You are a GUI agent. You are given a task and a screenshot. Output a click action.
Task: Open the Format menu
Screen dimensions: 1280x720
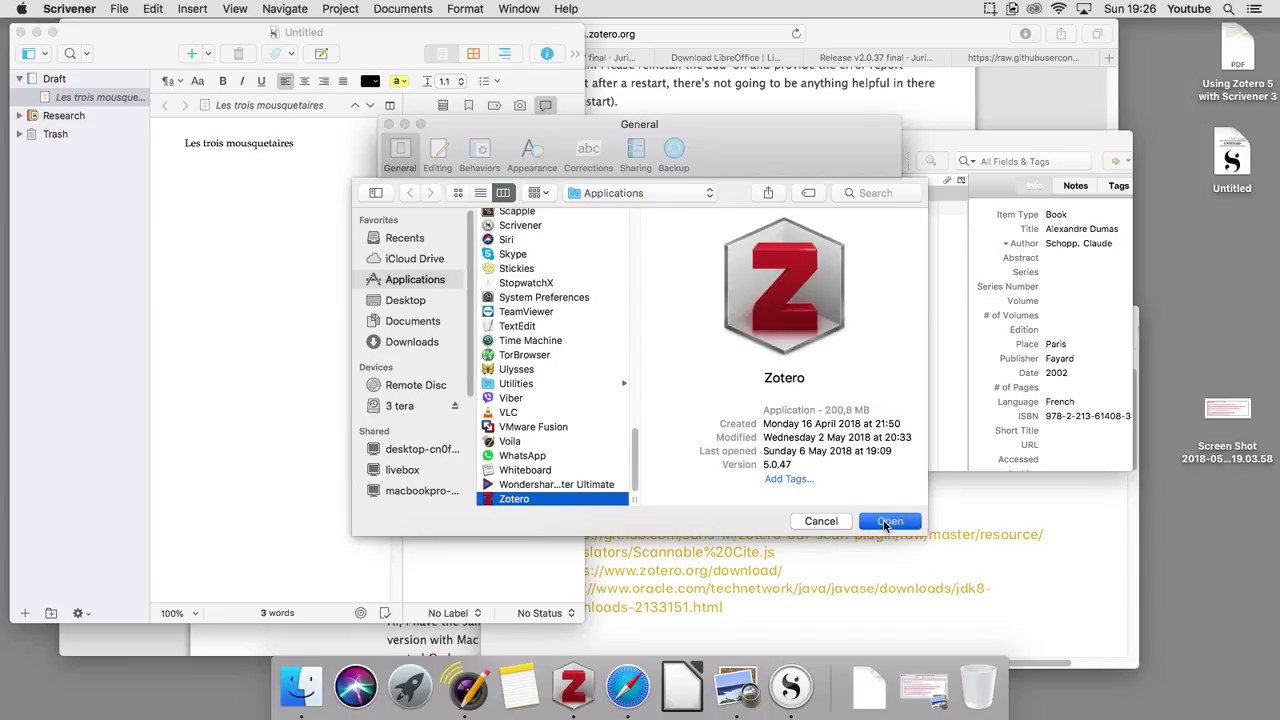[465, 9]
